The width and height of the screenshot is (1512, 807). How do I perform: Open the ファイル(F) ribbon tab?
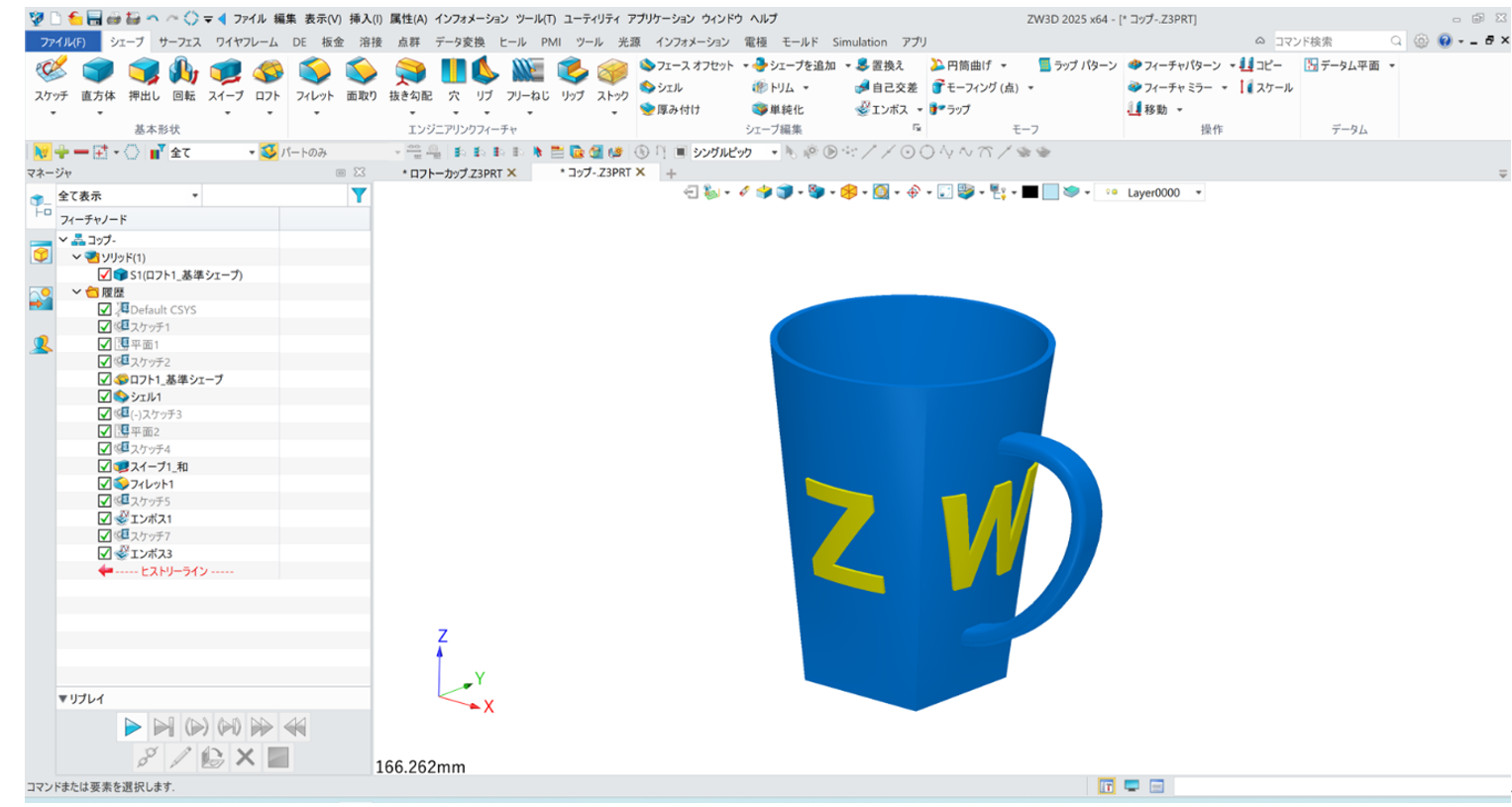click(x=63, y=42)
